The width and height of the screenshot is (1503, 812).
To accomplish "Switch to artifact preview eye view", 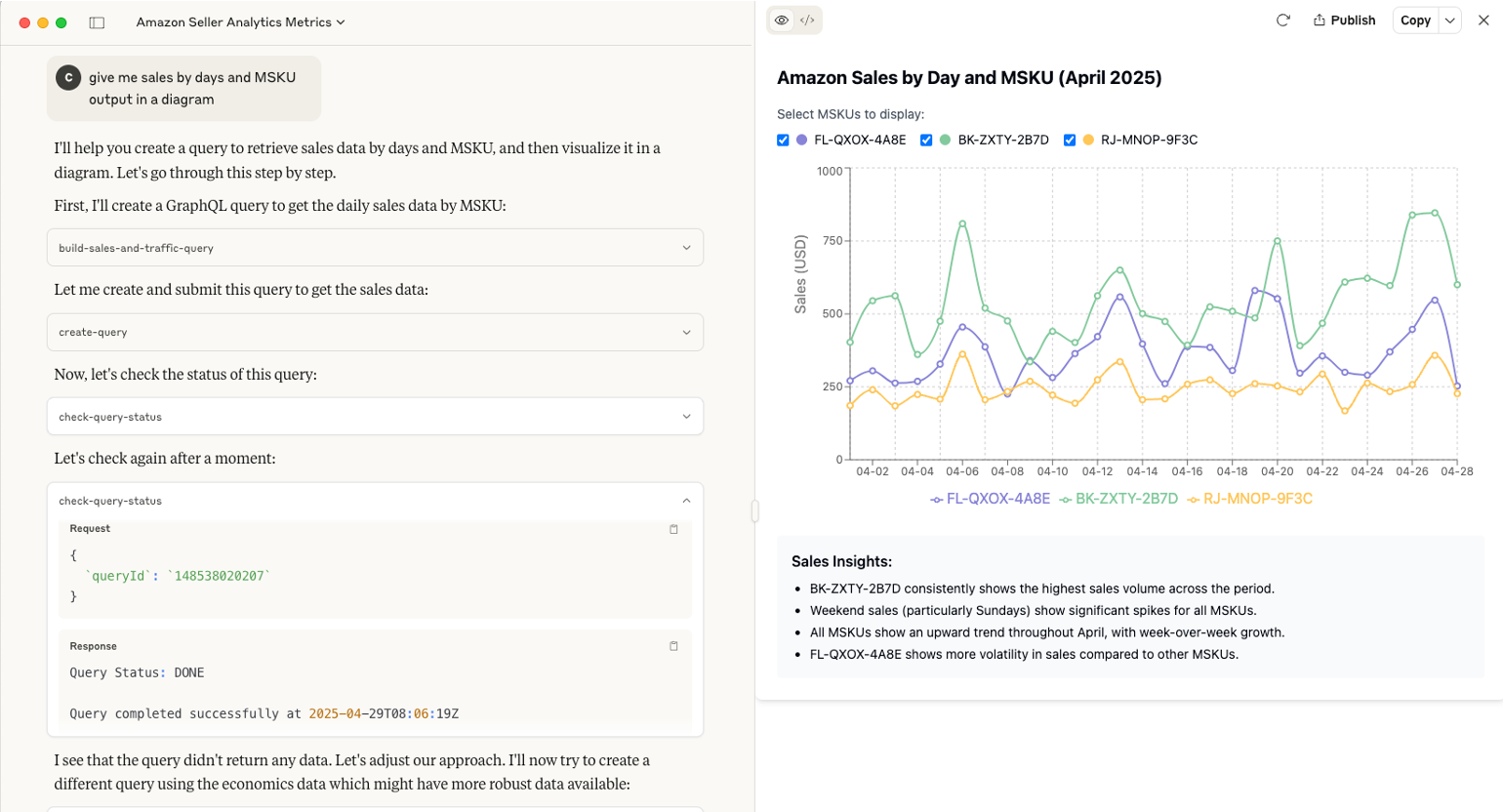I will coord(782,20).
